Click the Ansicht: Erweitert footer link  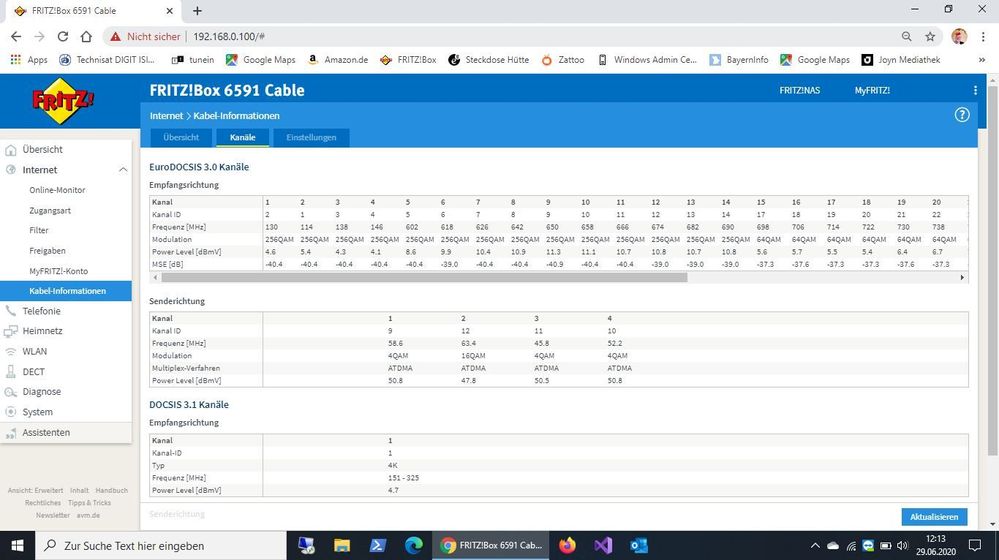tap(35, 491)
